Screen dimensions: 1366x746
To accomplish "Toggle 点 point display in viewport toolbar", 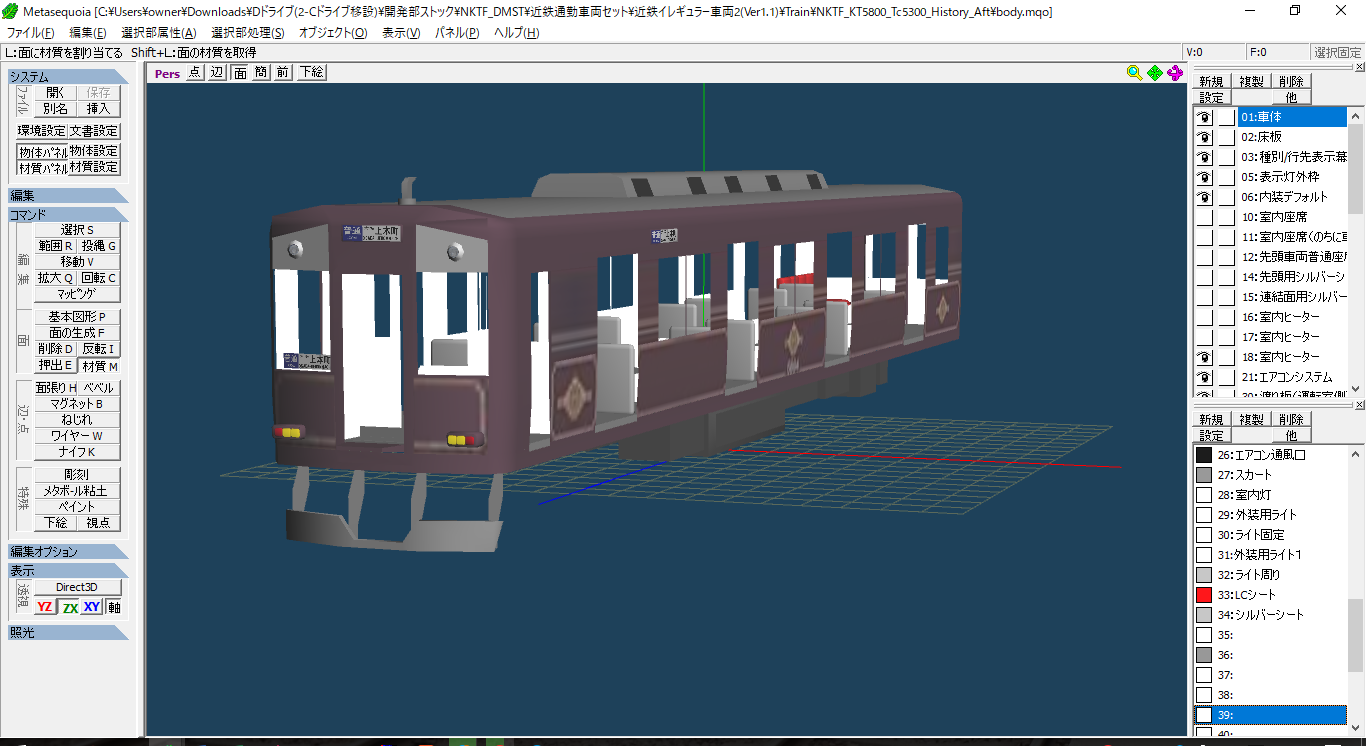I will 194,72.
